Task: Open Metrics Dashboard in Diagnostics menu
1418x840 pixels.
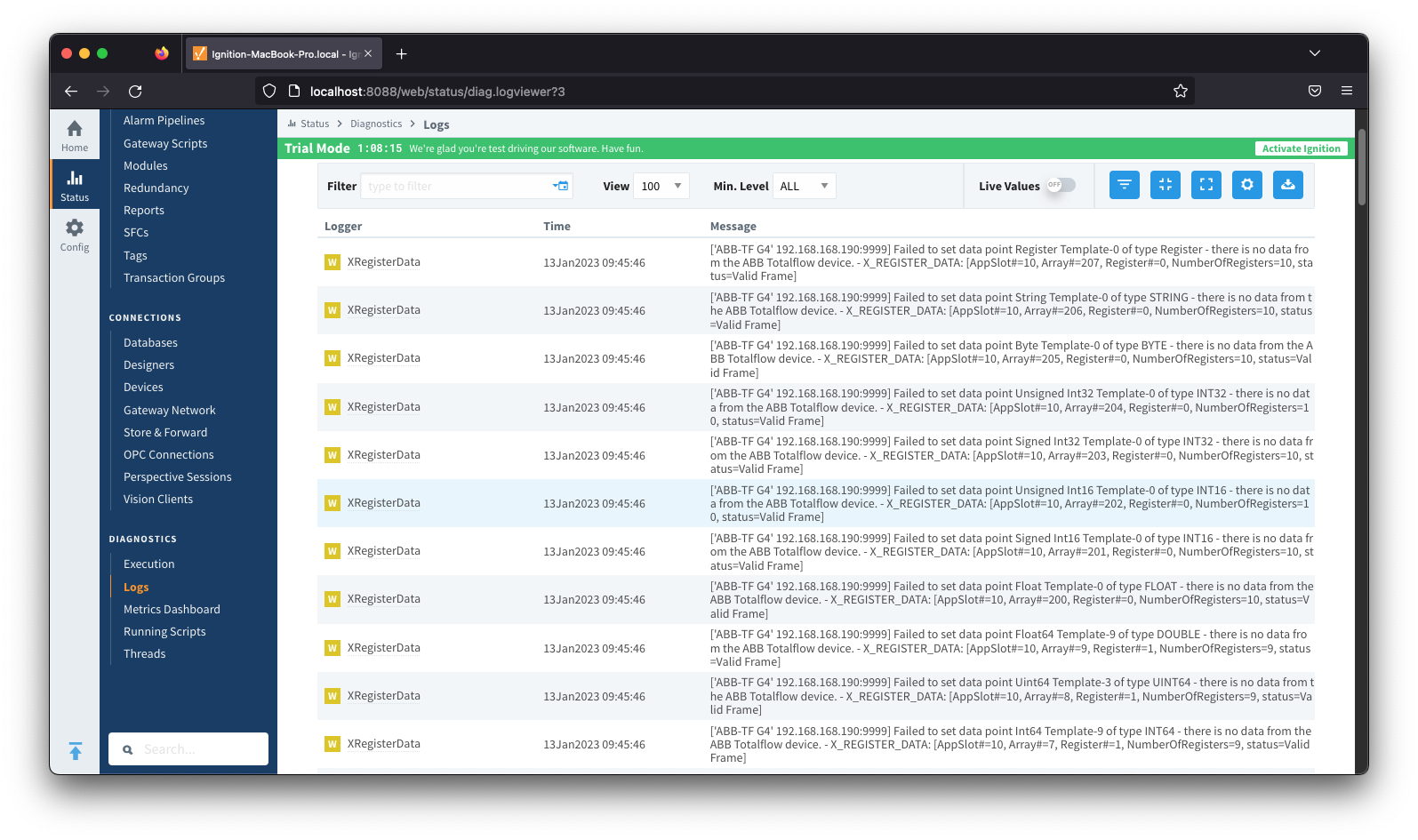Action: (x=172, y=609)
